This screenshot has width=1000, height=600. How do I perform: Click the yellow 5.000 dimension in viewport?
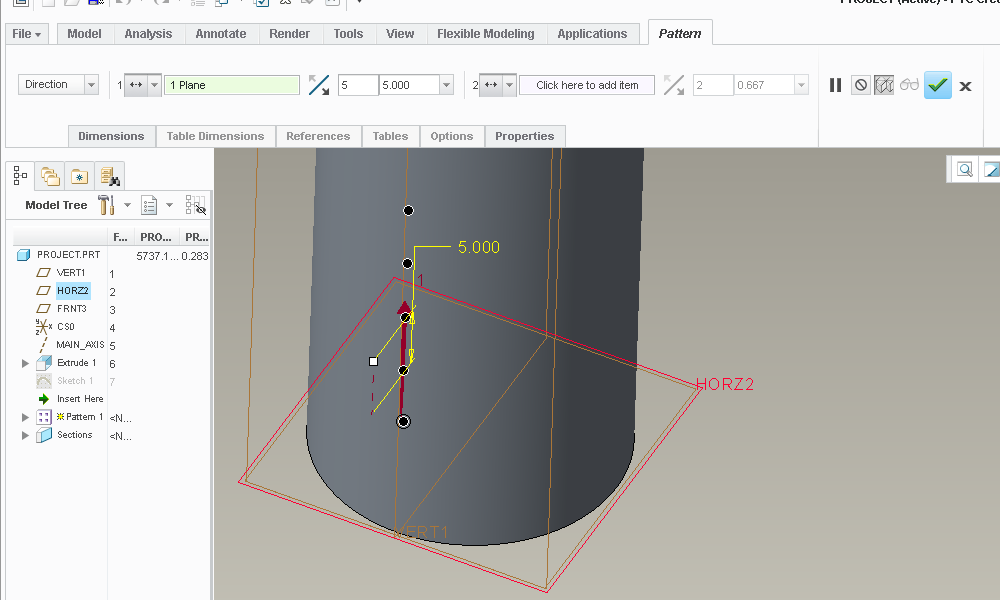point(479,247)
